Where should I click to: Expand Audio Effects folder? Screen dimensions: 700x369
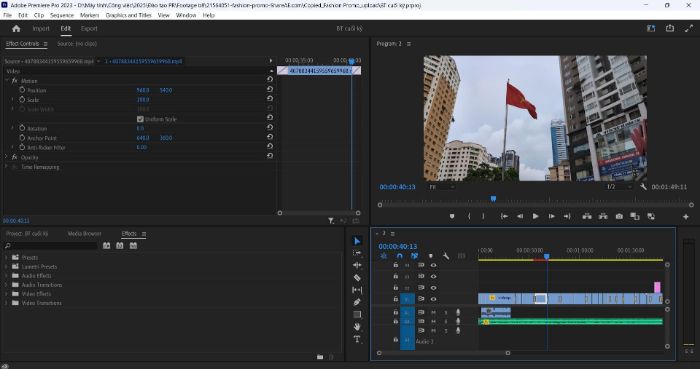coord(6,276)
